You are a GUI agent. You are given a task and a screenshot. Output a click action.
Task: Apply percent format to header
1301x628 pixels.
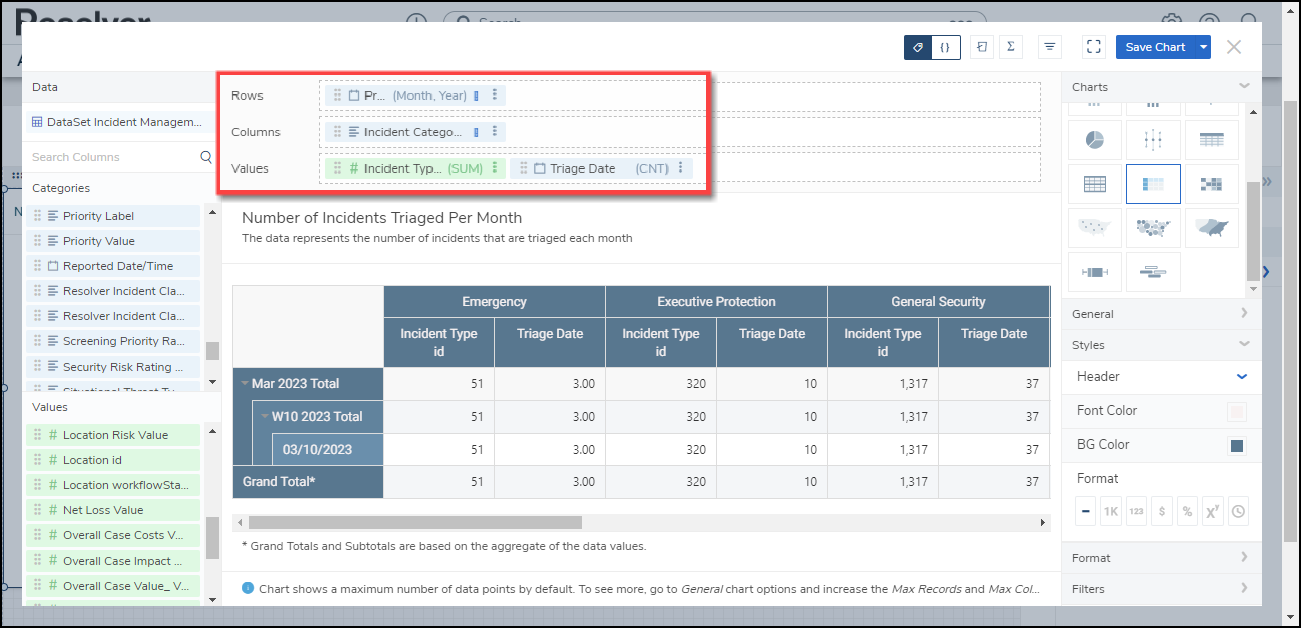tap(1187, 512)
